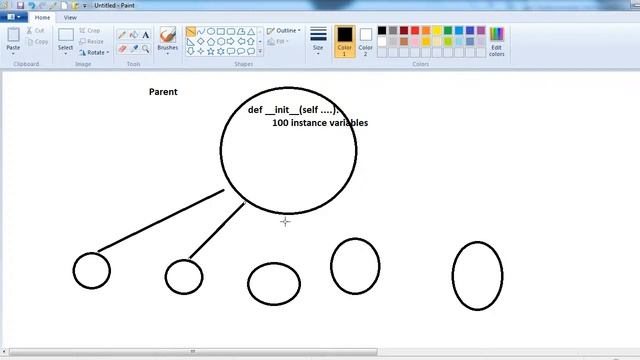Switch to the Home tab
This screenshot has width=640, height=360.
coord(42,18)
